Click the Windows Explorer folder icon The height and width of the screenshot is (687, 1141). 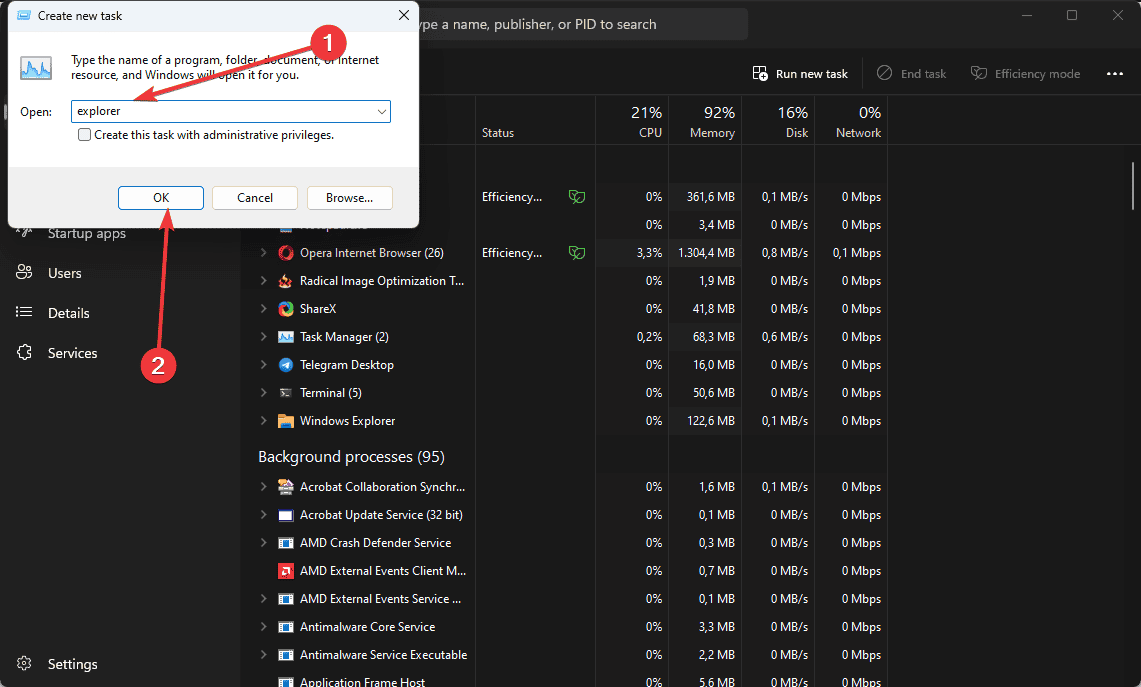pyautogui.click(x=286, y=421)
